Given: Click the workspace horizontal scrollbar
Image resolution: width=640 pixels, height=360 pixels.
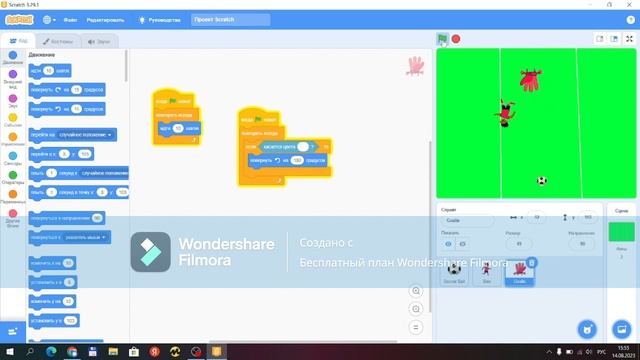Looking at the screenshot, I should [x=303, y=342].
